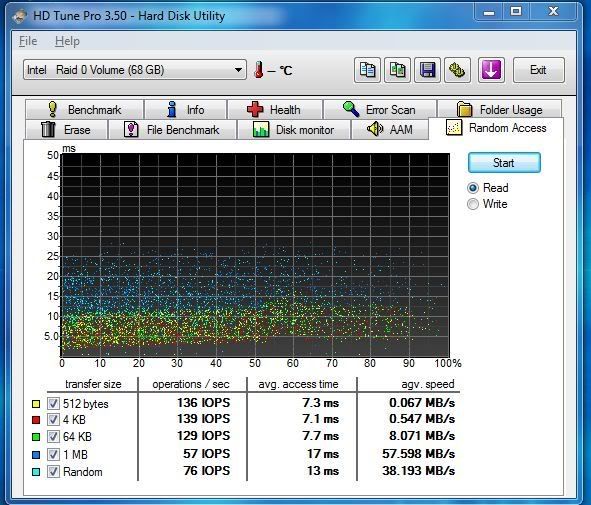591x505 pixels.
Task: Click the HD Tune app icon in title bar
Action: pyautogui.click(x=20, y=16)
